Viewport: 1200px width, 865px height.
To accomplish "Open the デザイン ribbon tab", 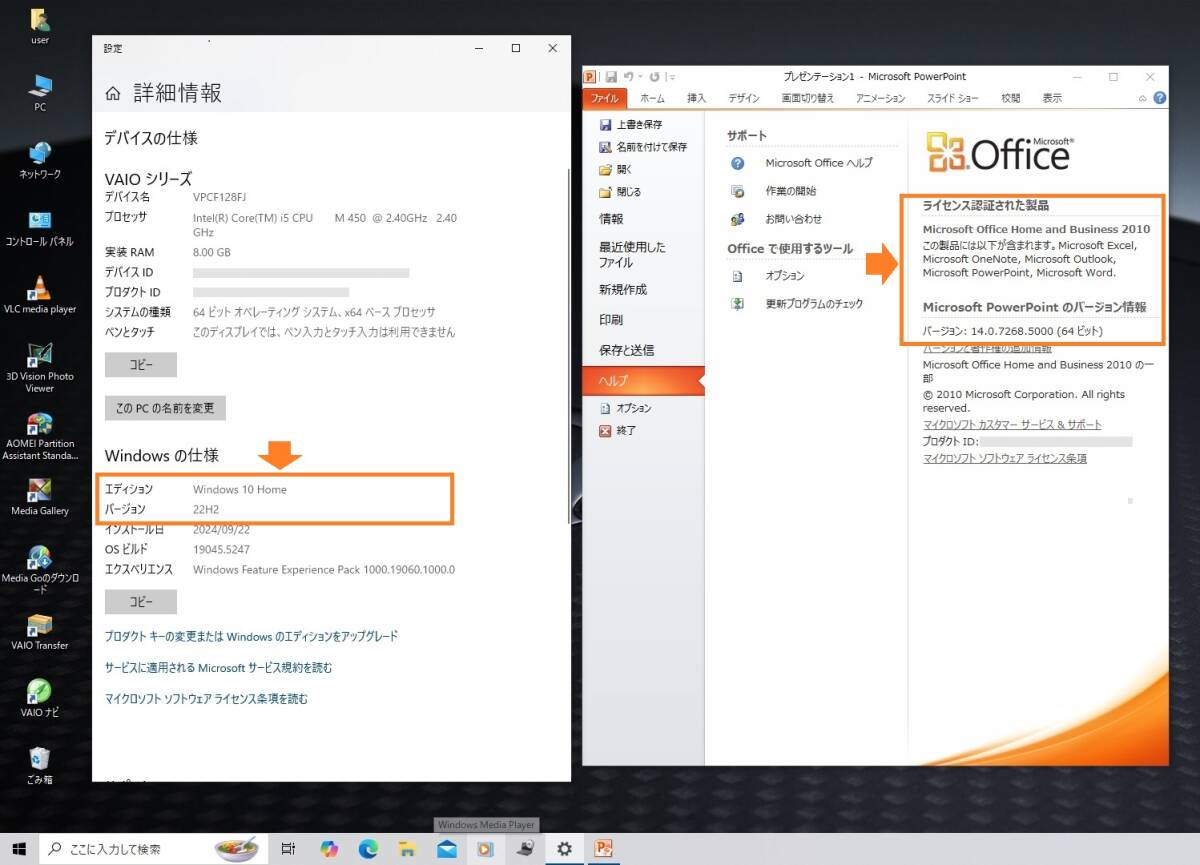I will [743, 98].
